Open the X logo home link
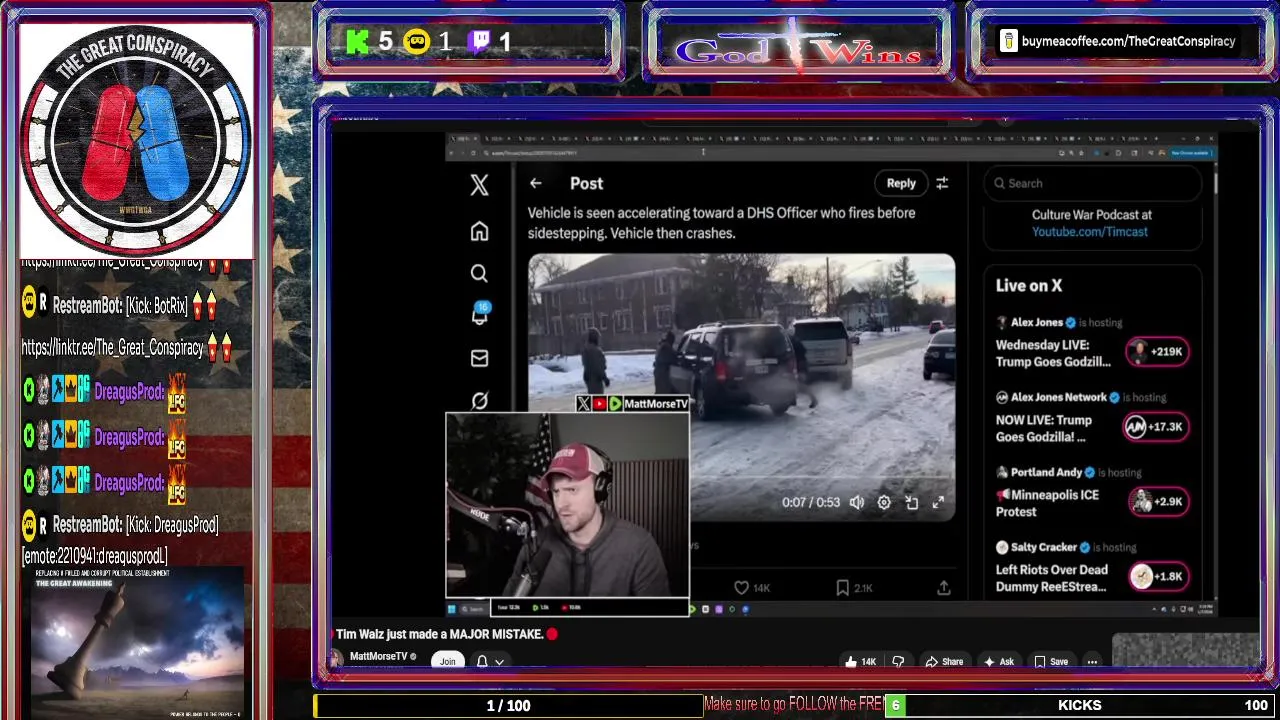This screenshot has height=720, width=1280. pyautogui.click(x=479, y=185)
